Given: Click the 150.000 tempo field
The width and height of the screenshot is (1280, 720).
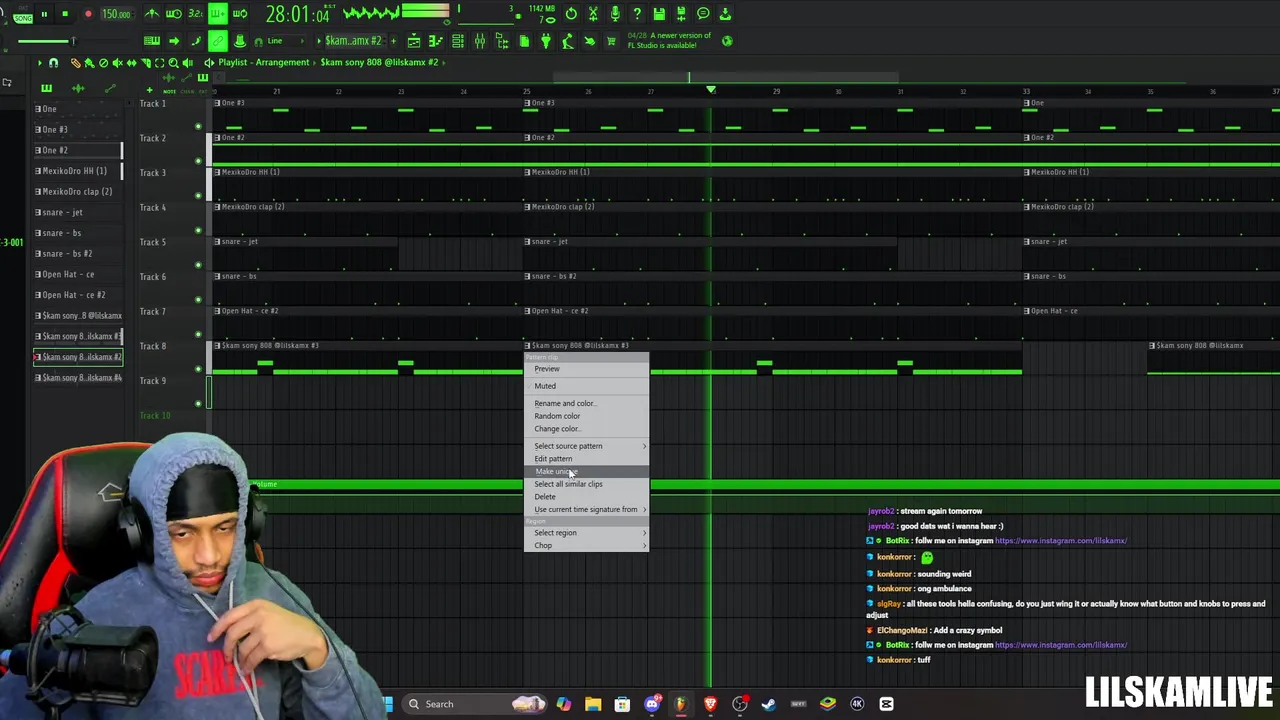Looking at the screenshot, I should [116, 14].
